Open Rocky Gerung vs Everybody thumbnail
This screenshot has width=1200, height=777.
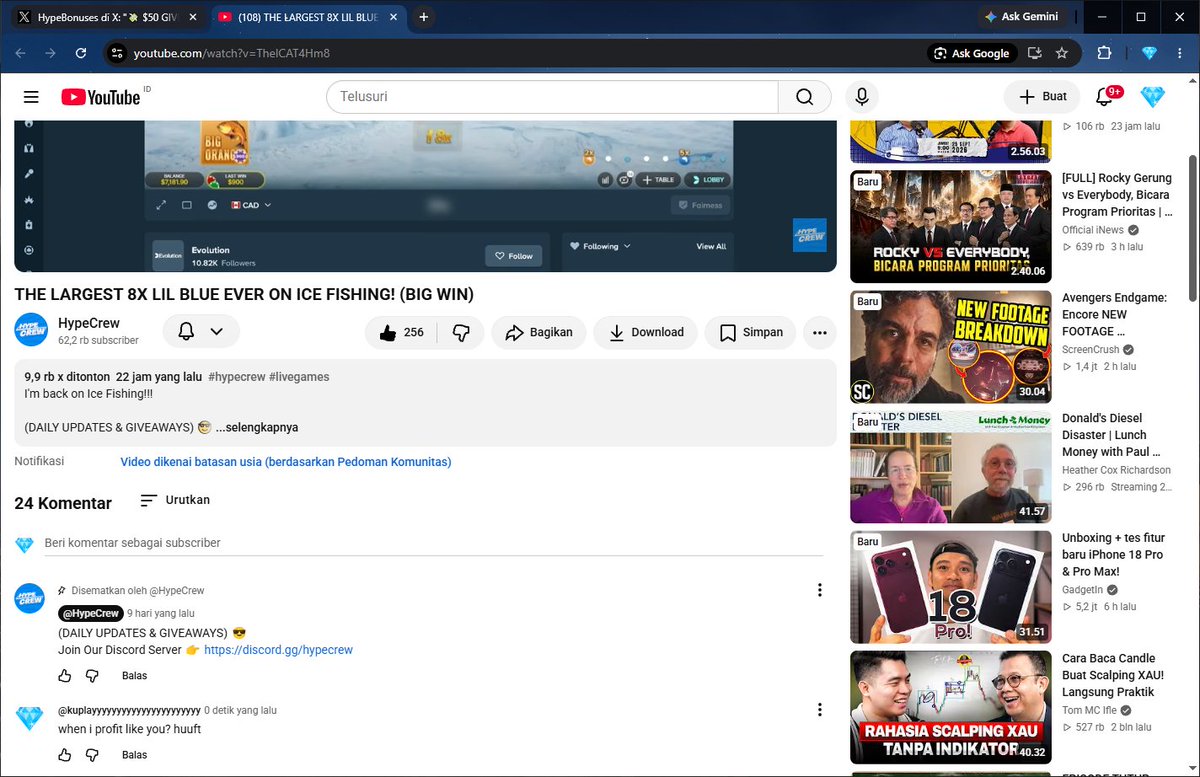(951, 226)
